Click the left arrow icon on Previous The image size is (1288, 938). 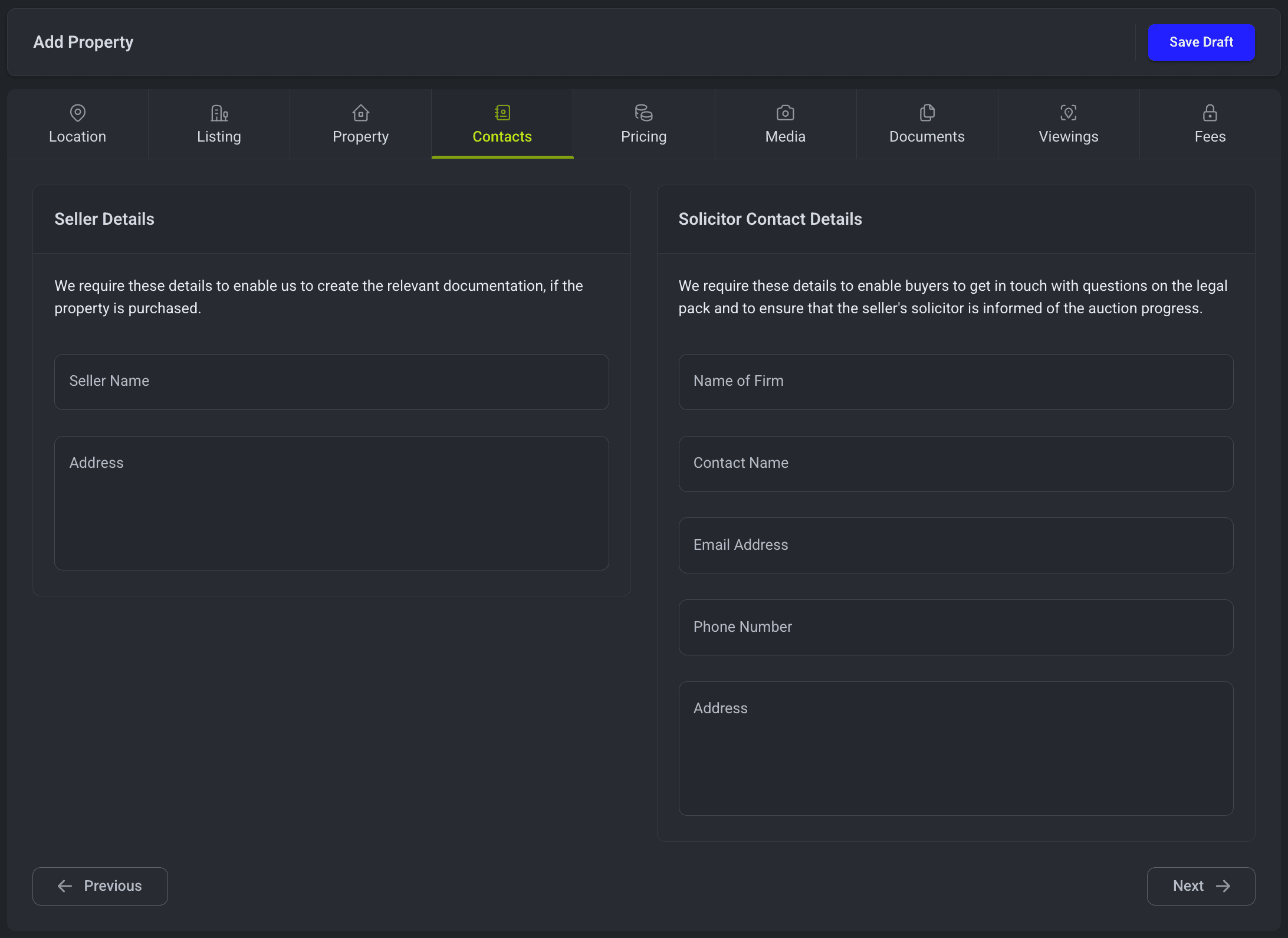[65, 885]
